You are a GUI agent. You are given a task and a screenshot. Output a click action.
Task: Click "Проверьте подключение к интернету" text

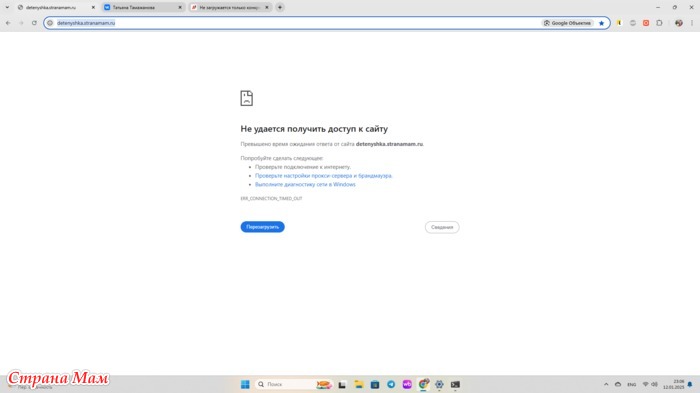(x=302, y=167)
